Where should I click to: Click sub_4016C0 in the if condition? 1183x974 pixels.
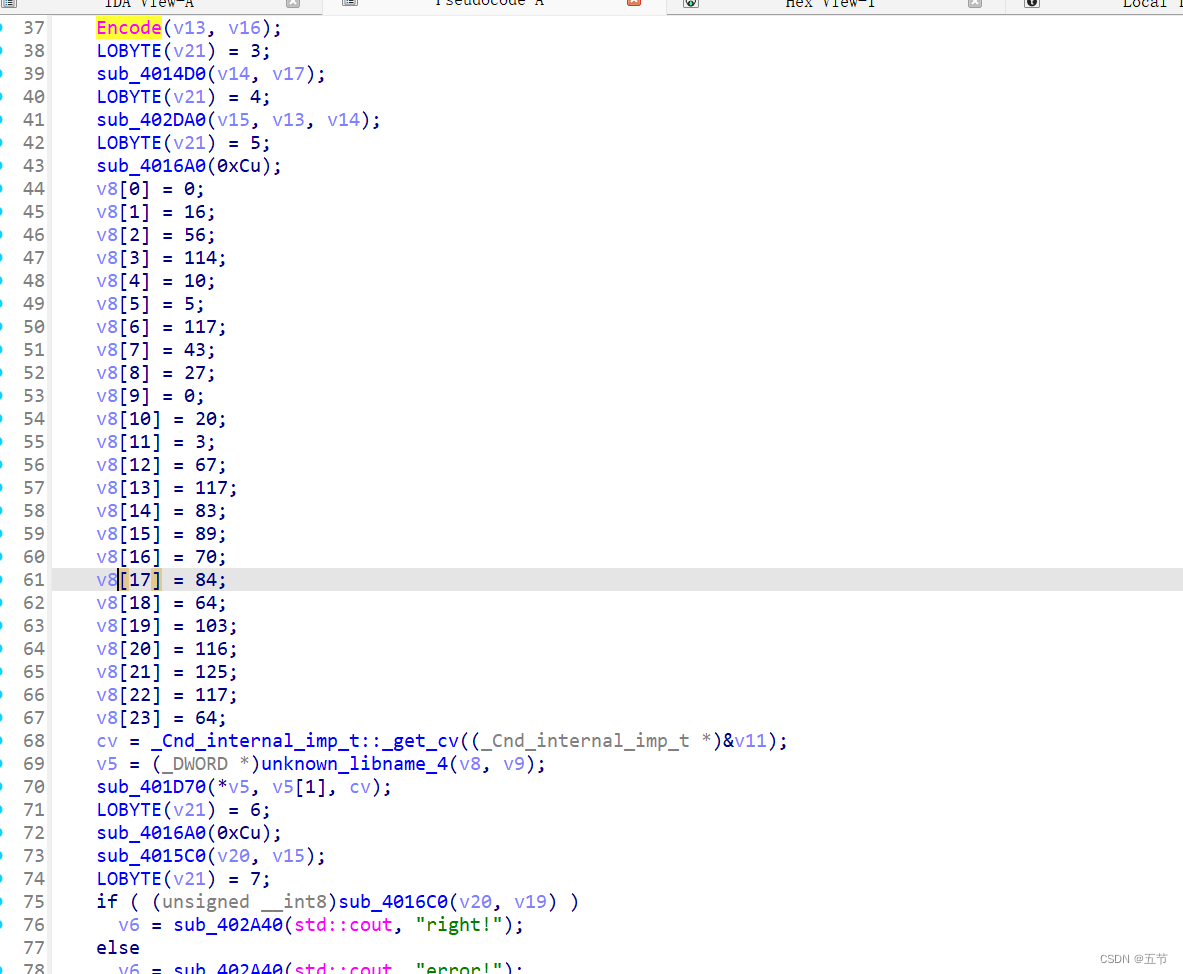click(393, 902)
